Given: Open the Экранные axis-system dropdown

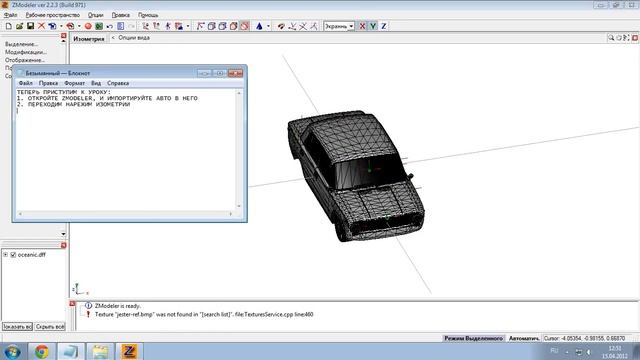Looking at the screenshot, I should pos(339,26).
